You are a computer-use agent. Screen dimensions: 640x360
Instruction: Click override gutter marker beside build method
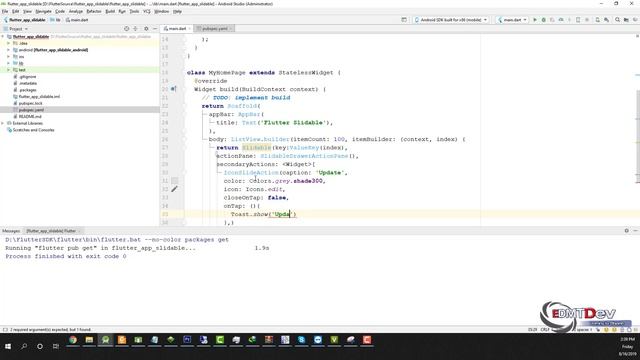173,89
